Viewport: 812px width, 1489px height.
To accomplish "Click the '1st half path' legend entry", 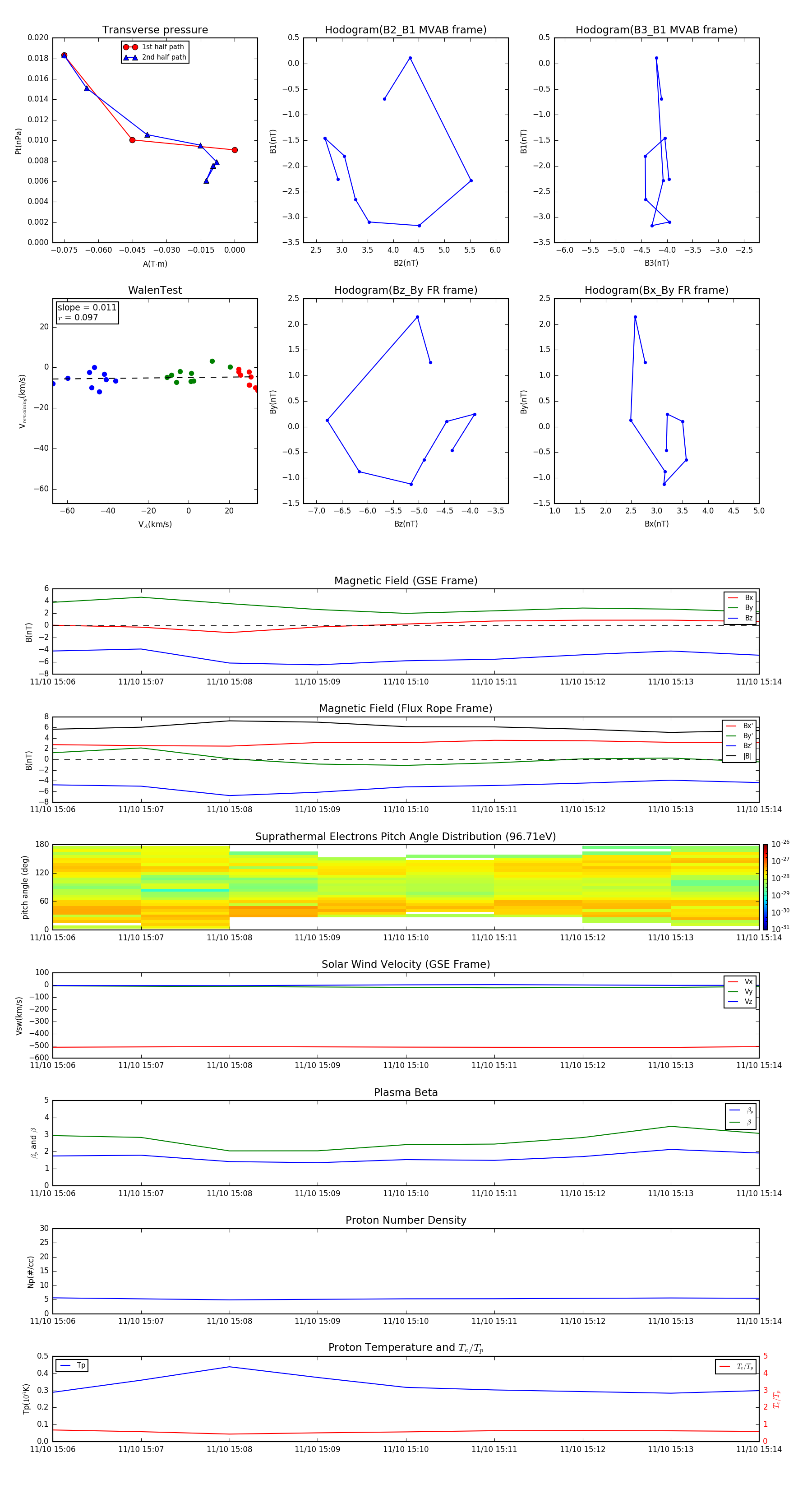I will point(154,47).
